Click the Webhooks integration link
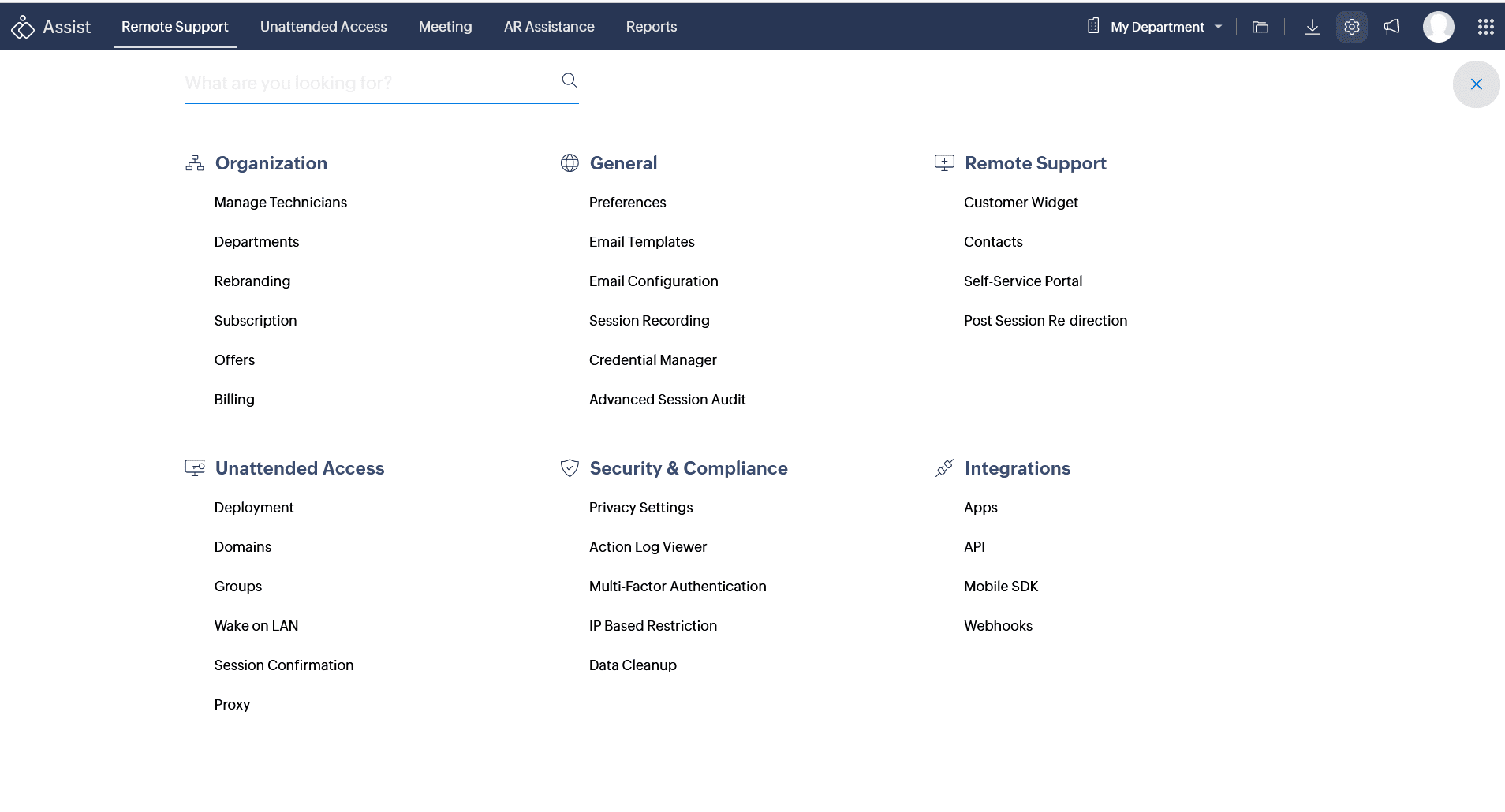Image resolution: width=1505 pixels, height=812 pixels. [998, 626]
